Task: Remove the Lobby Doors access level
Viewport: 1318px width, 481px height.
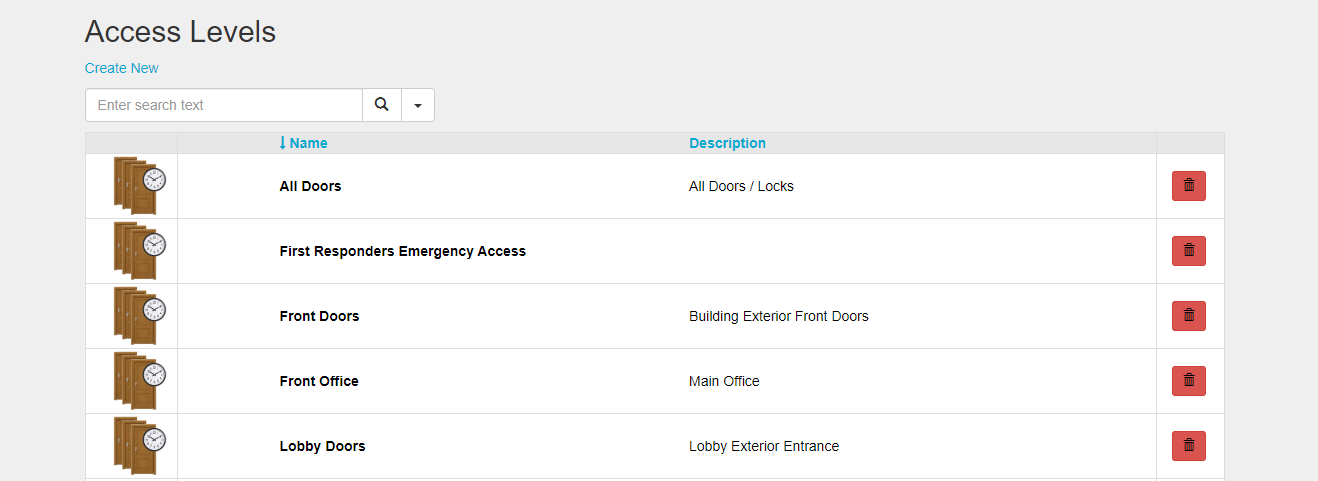Action: [1189, 446]
